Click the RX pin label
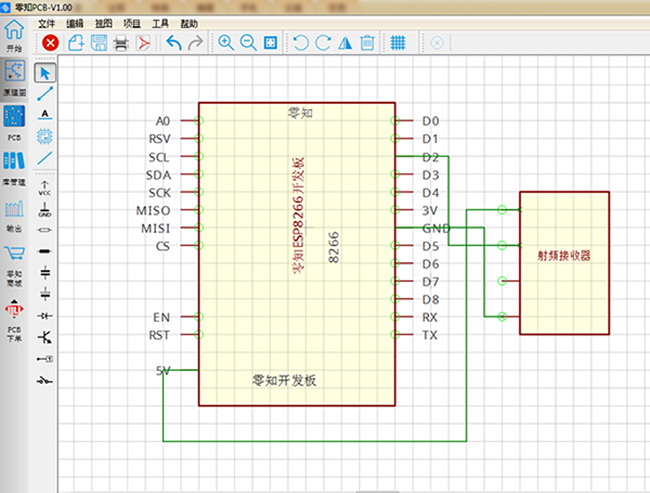 [430, 318]
